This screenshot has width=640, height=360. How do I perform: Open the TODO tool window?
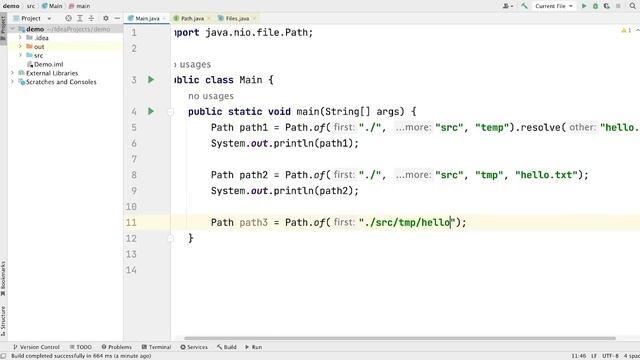tap(80, 347)
